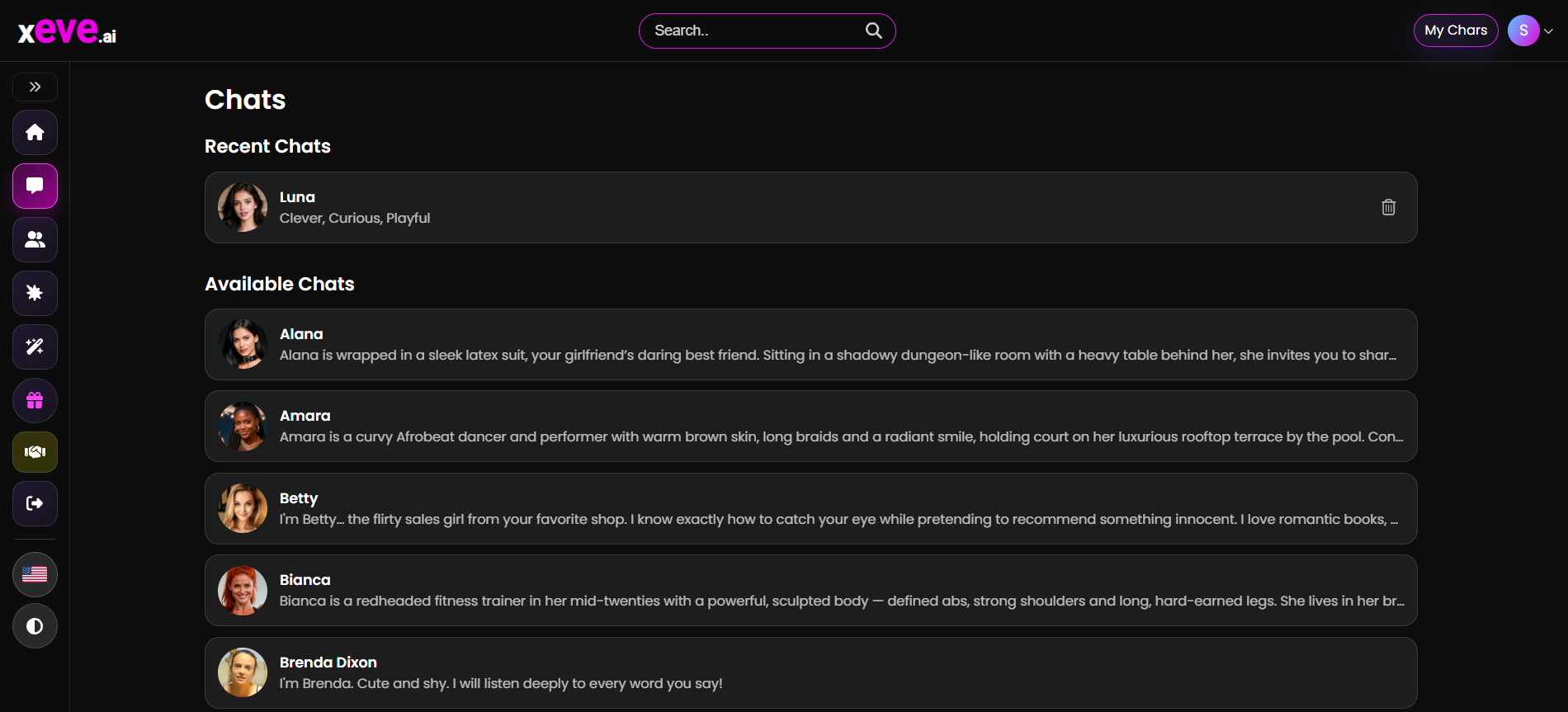
Task: Click the search magnifier icon
Action: [x=873, y=31]
